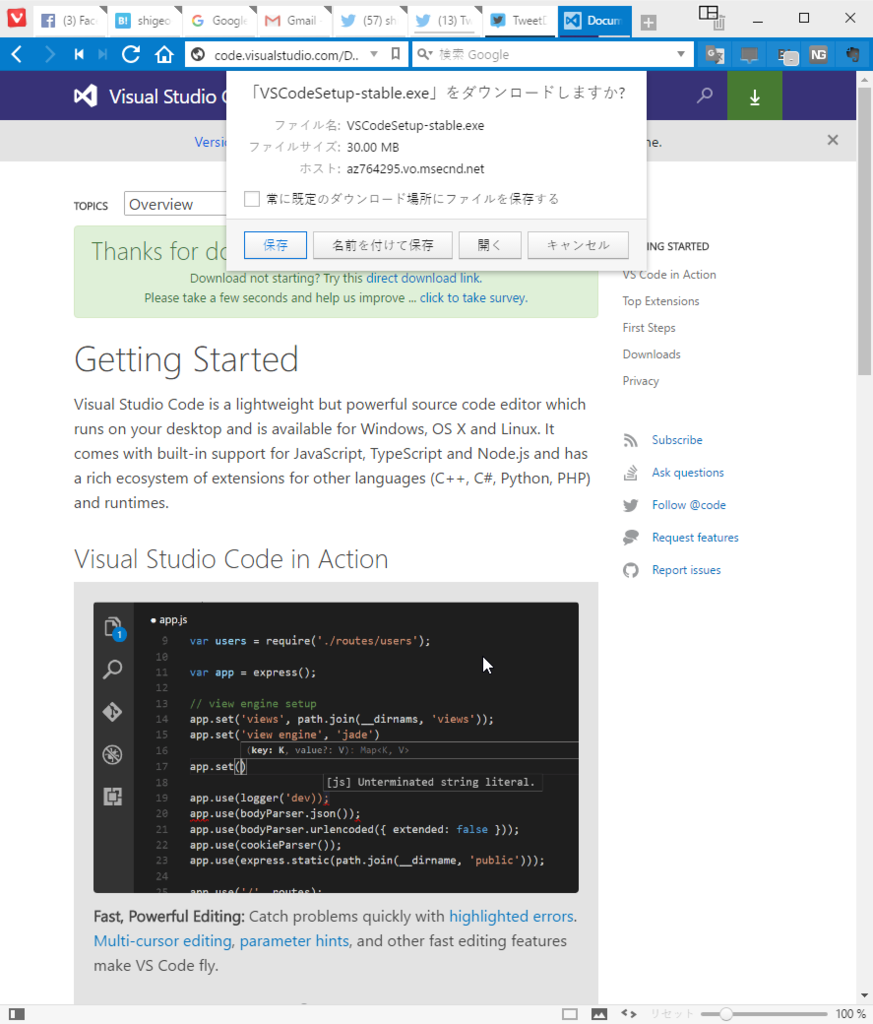Open the Vivaldi menu icon
Viewport: 873px width, 1024px height.
[x=16, y=17]
